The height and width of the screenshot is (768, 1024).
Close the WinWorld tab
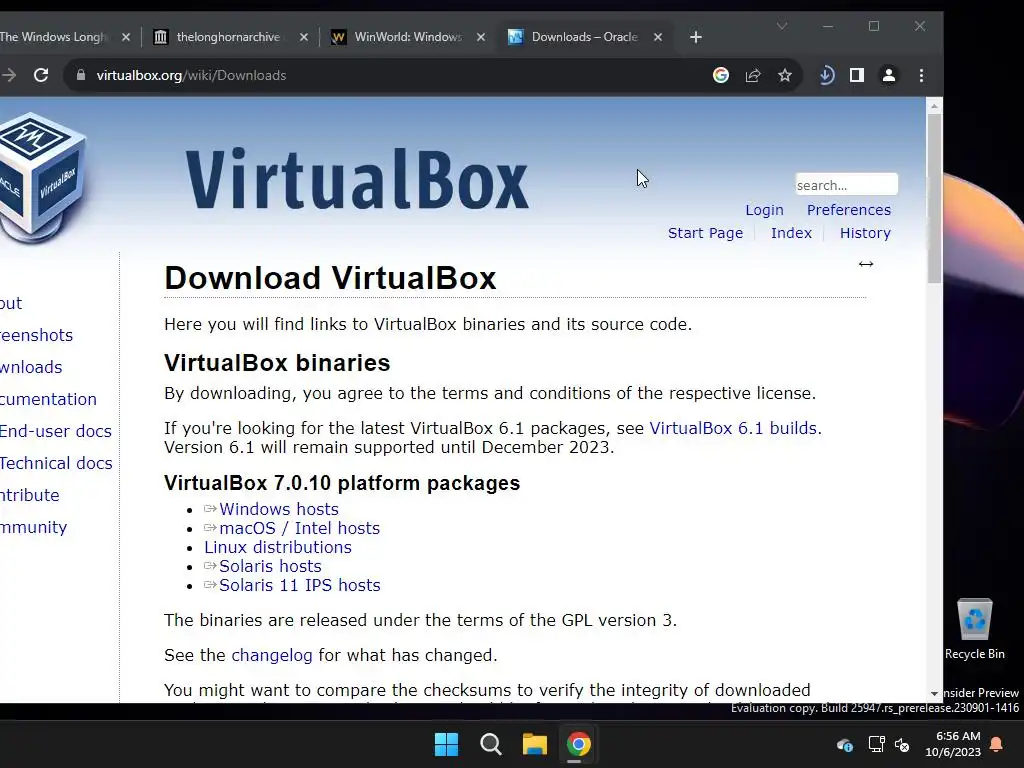[481, 37]
